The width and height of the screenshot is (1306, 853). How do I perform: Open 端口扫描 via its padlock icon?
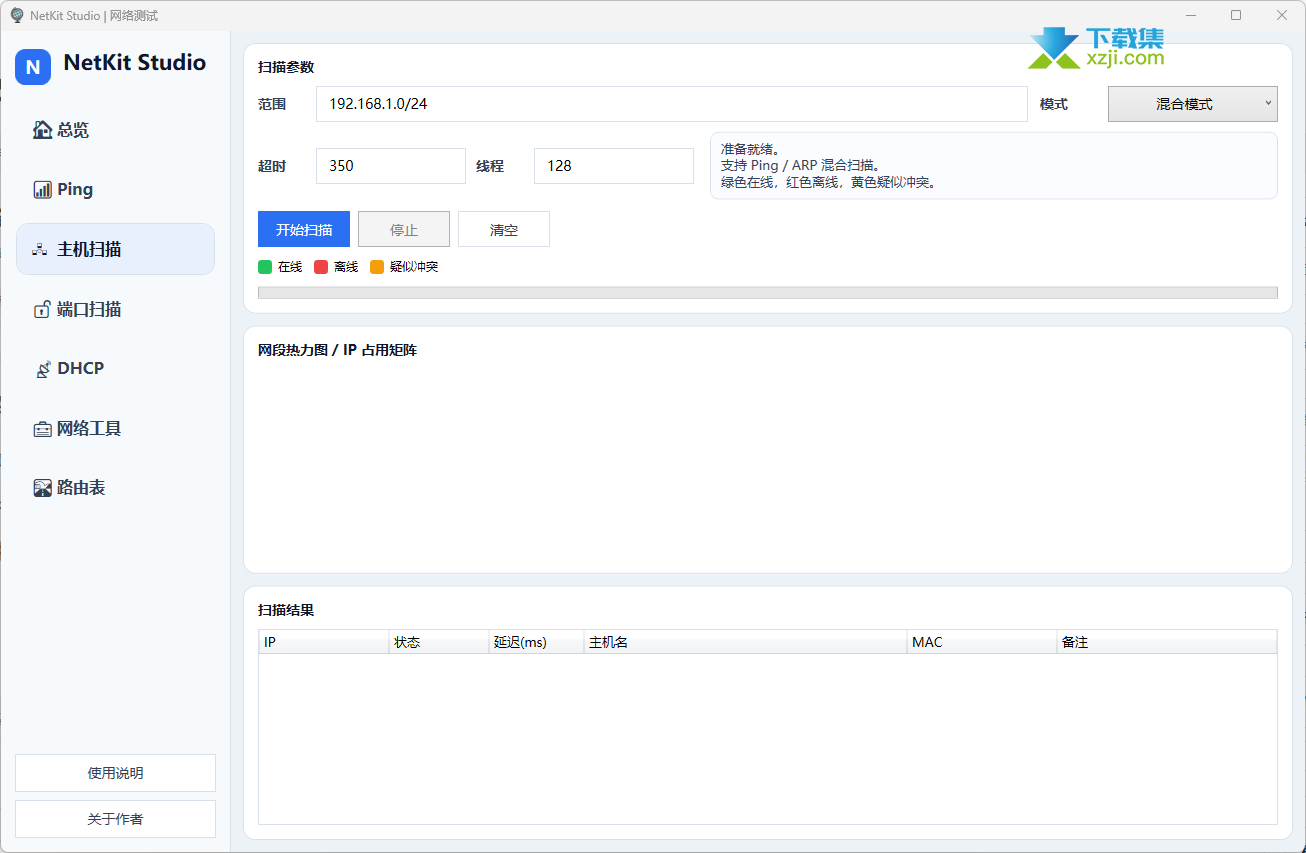[43, 308]
